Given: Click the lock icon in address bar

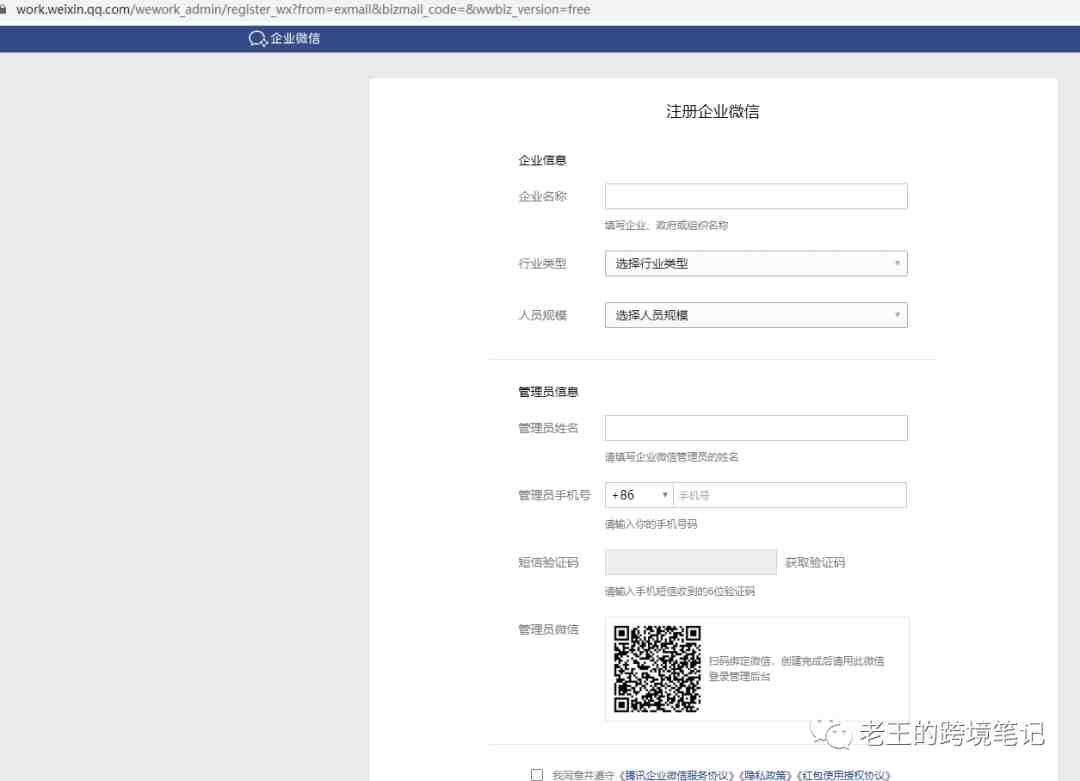Looking at the screenshot, I should [5, 10].
